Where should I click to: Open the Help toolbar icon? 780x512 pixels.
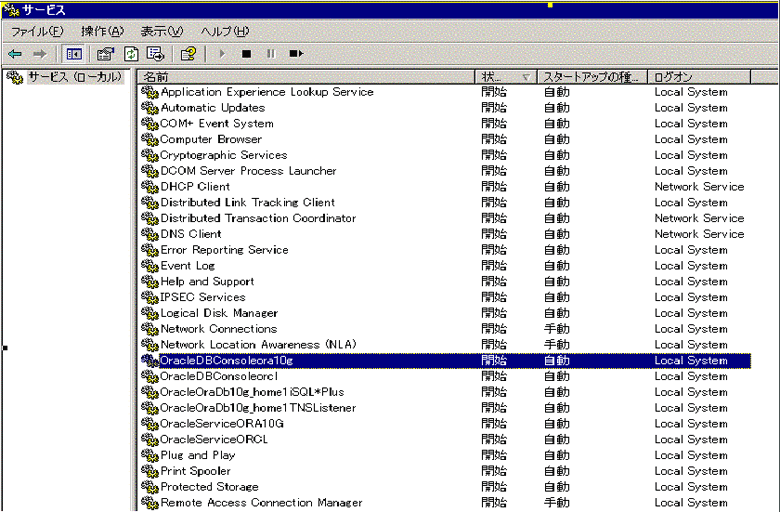187,54
